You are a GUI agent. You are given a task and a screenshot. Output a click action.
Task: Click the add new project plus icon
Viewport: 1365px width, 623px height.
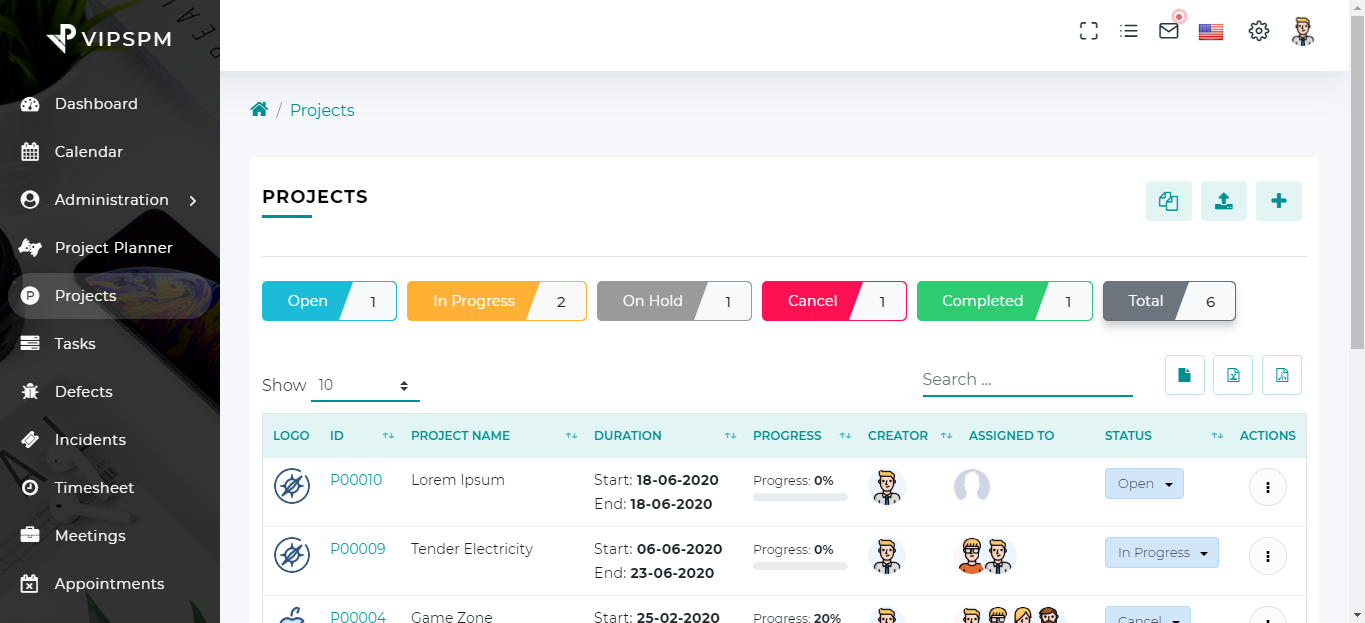click(x=1278, y=201)
